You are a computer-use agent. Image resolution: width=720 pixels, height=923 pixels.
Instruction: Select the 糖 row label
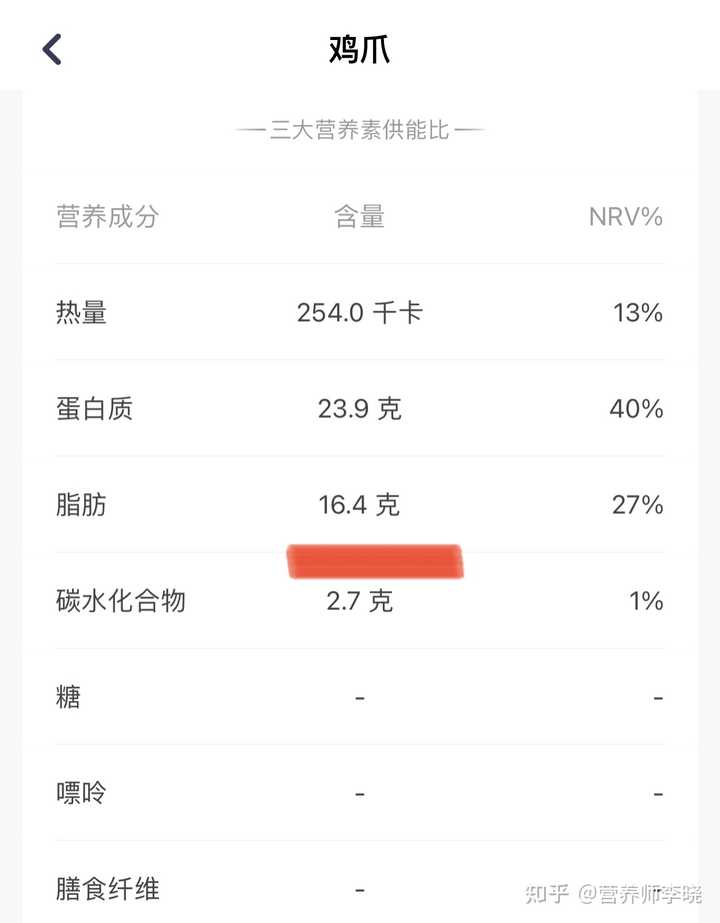click(68, 697)
